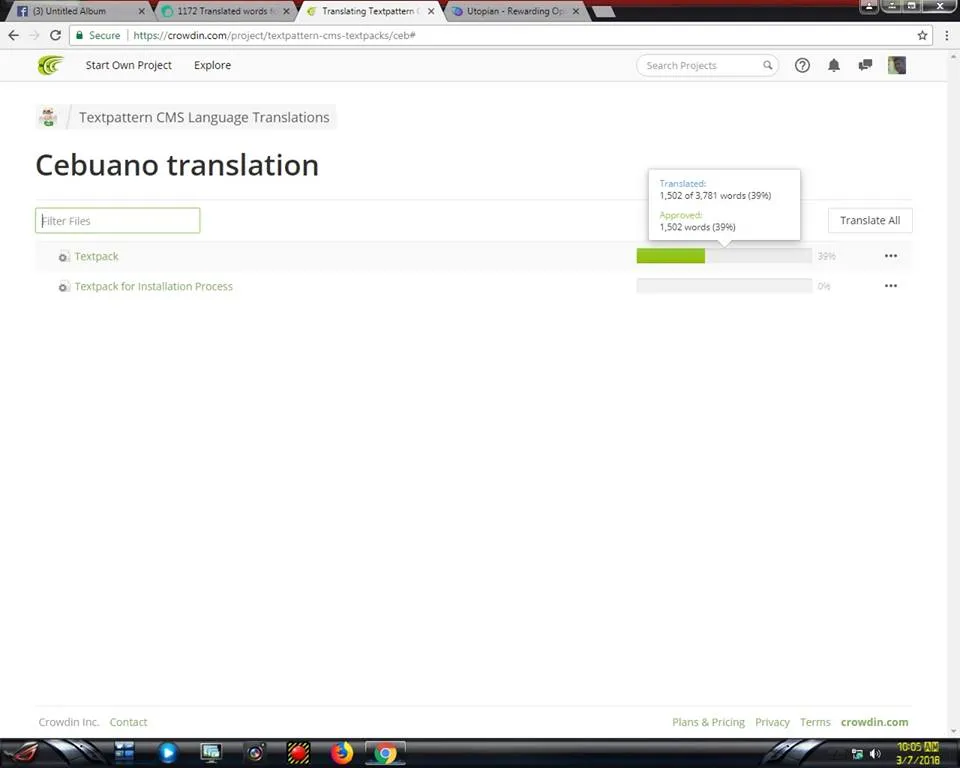The image size is (960, 768).
Task: Open the red striped taskbar app icon
Action: pyautogui.click(x=298, y=753)
